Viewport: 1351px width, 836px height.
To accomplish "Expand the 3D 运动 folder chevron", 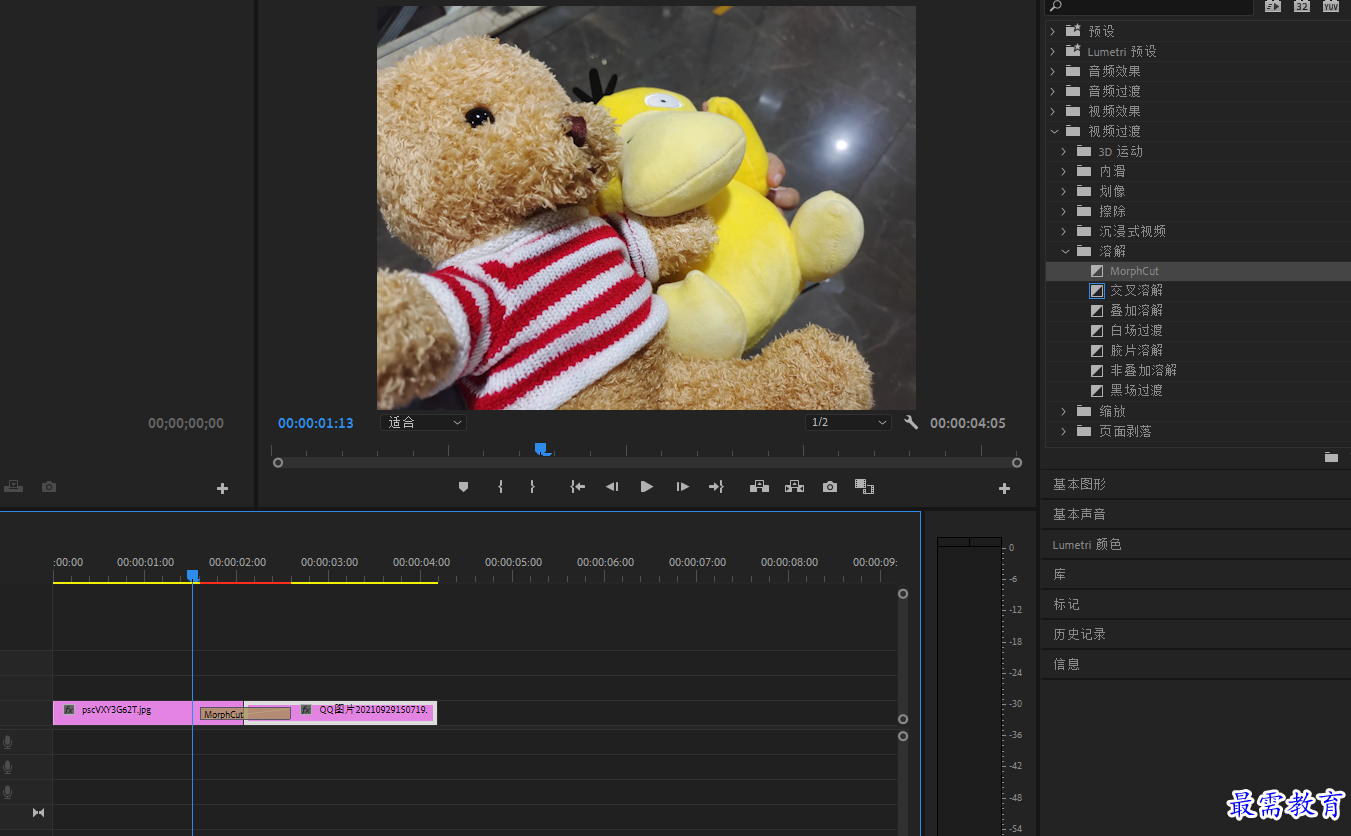I will 1064,151.
